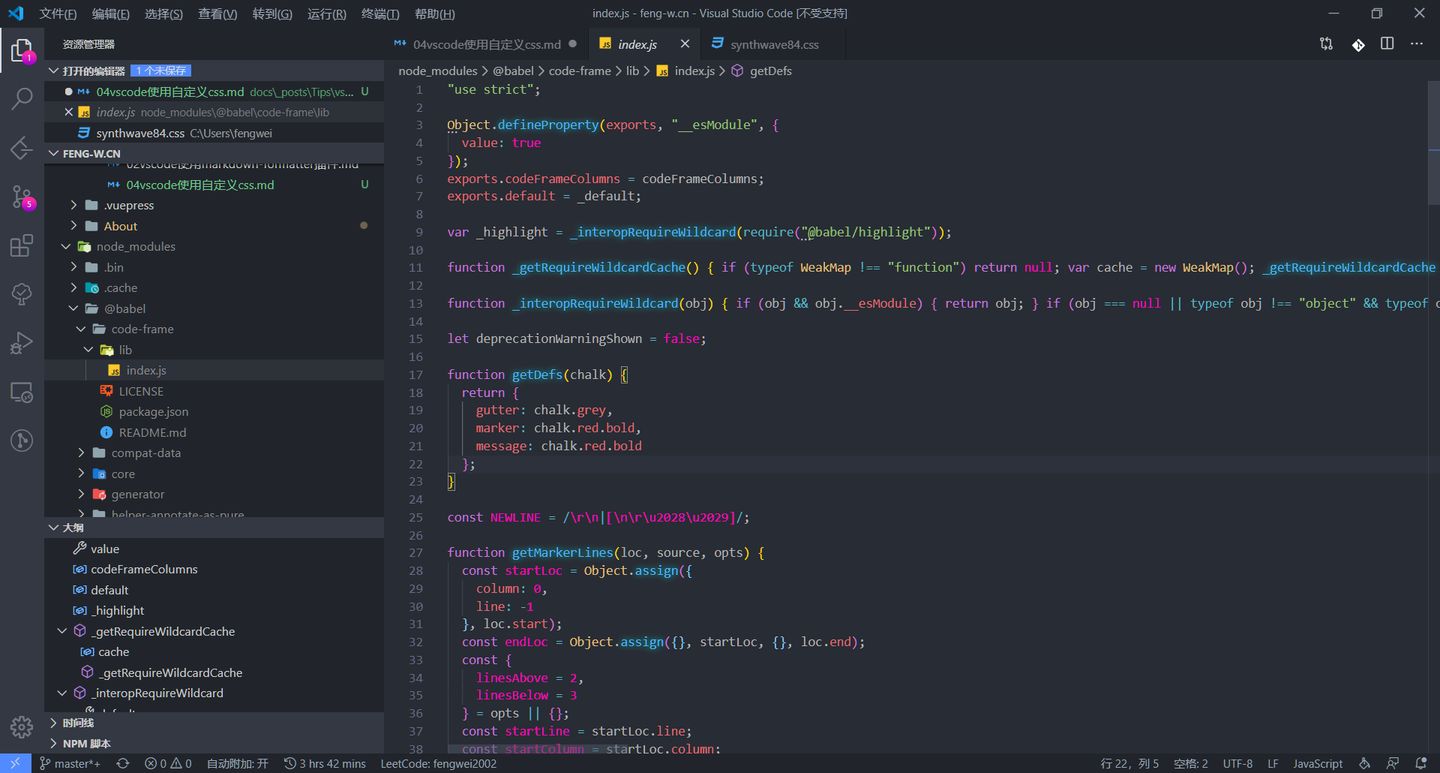Go to line via 行 22, 列 5 in the status bar
Image resolution: width=1440 pixels, height=773 pixels.
(1130, 763)
